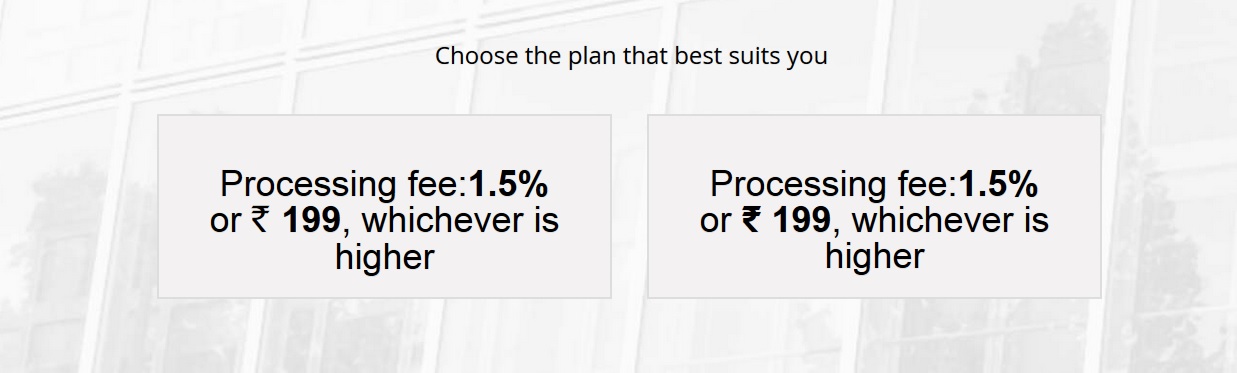Click the word 'or' in left card

[x=225, y=222]
